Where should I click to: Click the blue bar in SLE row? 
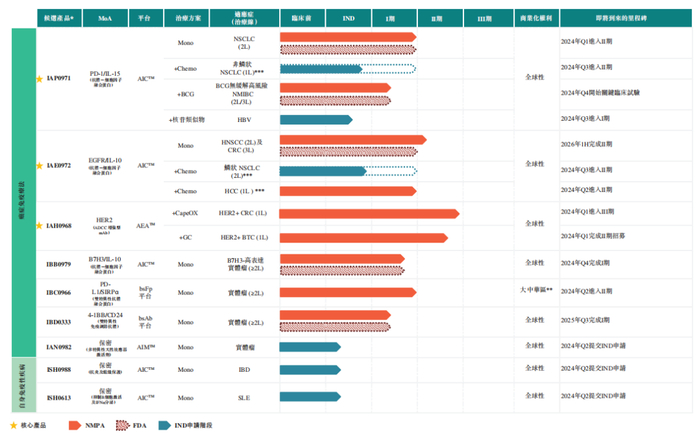click(310, 397)
